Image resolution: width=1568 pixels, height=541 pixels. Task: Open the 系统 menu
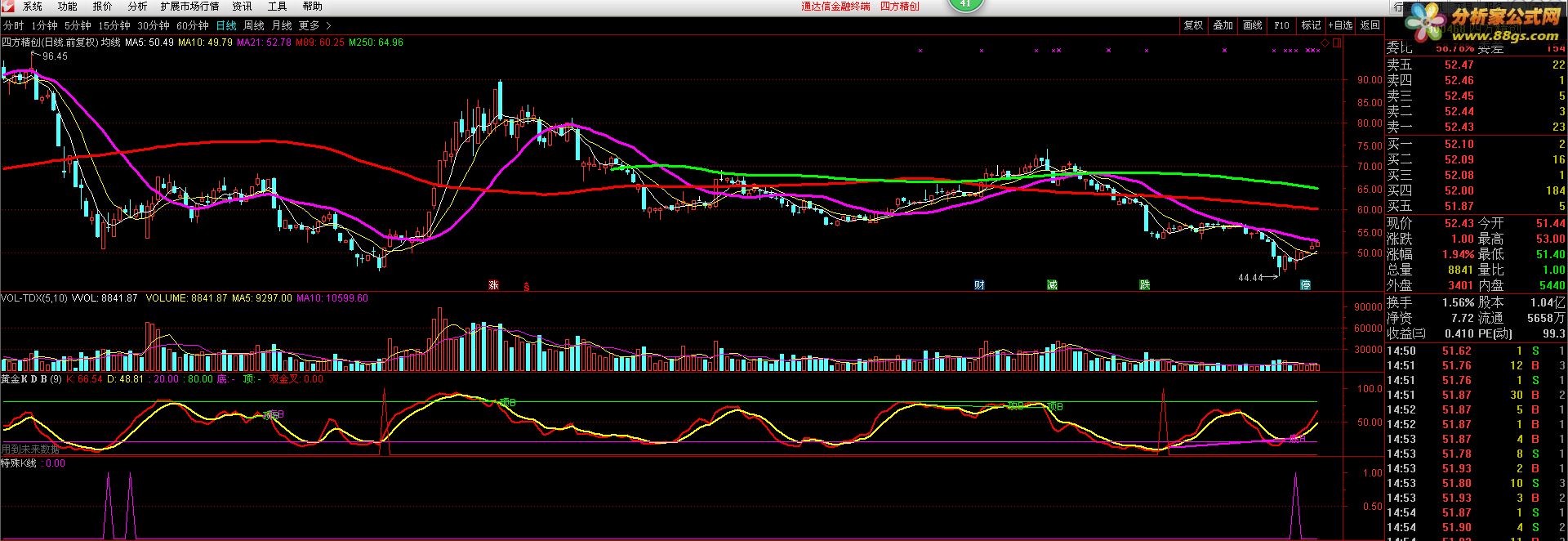[32, 7]
